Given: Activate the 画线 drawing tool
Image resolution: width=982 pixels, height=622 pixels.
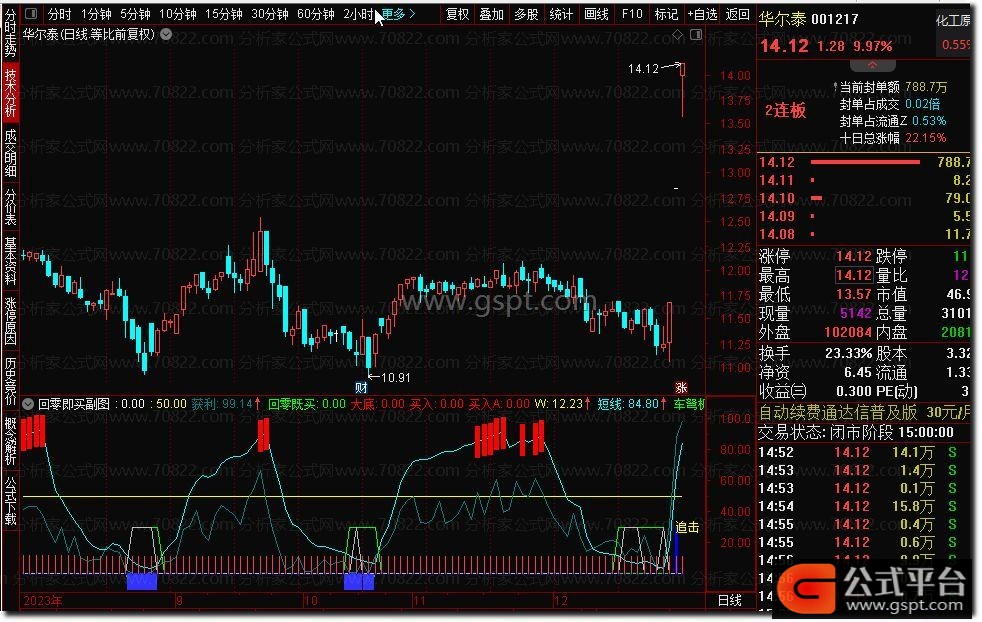Looking at the screenshot, I should pyautogui.click(x=596, y=14).
